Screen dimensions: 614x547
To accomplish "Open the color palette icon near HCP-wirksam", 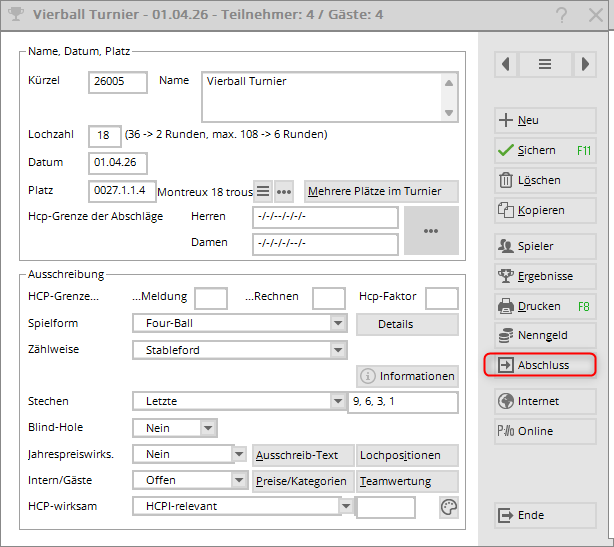I will point(448,508).
